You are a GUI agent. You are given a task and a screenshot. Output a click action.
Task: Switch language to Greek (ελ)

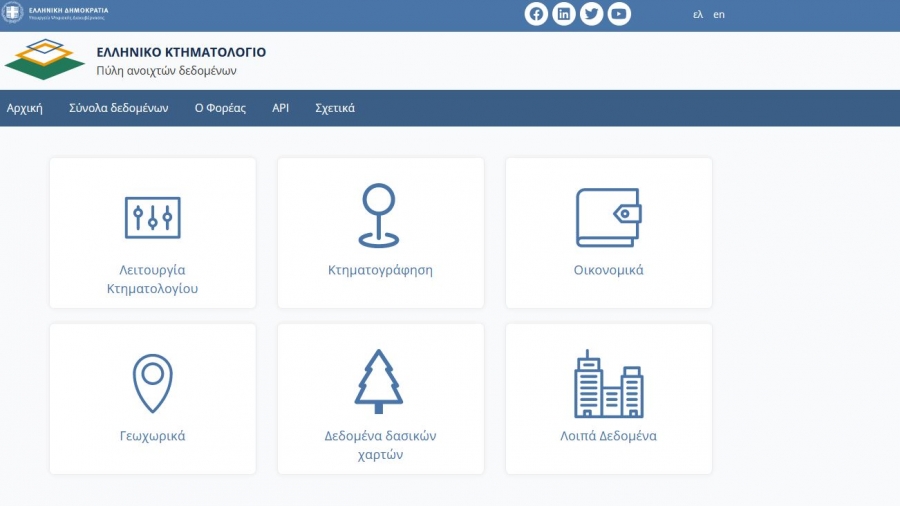(697, 15)
